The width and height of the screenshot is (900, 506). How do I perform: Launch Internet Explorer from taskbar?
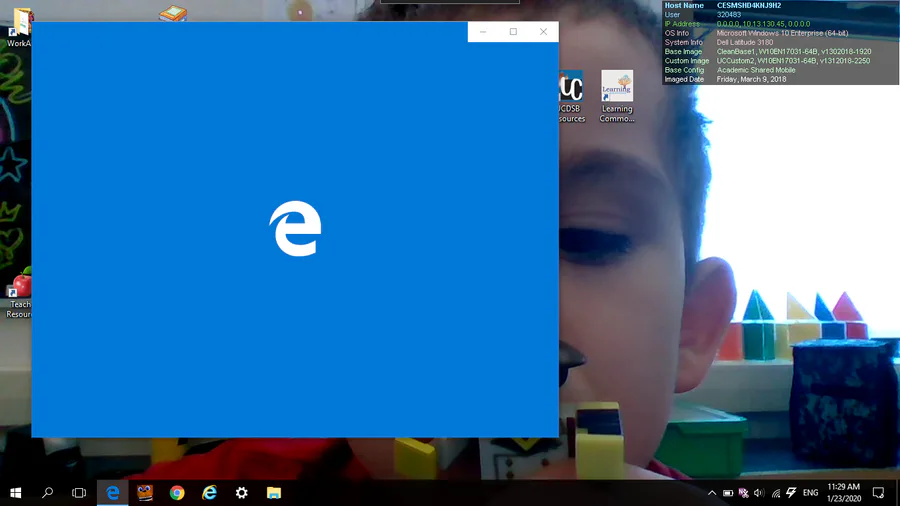tap(210, 493)
